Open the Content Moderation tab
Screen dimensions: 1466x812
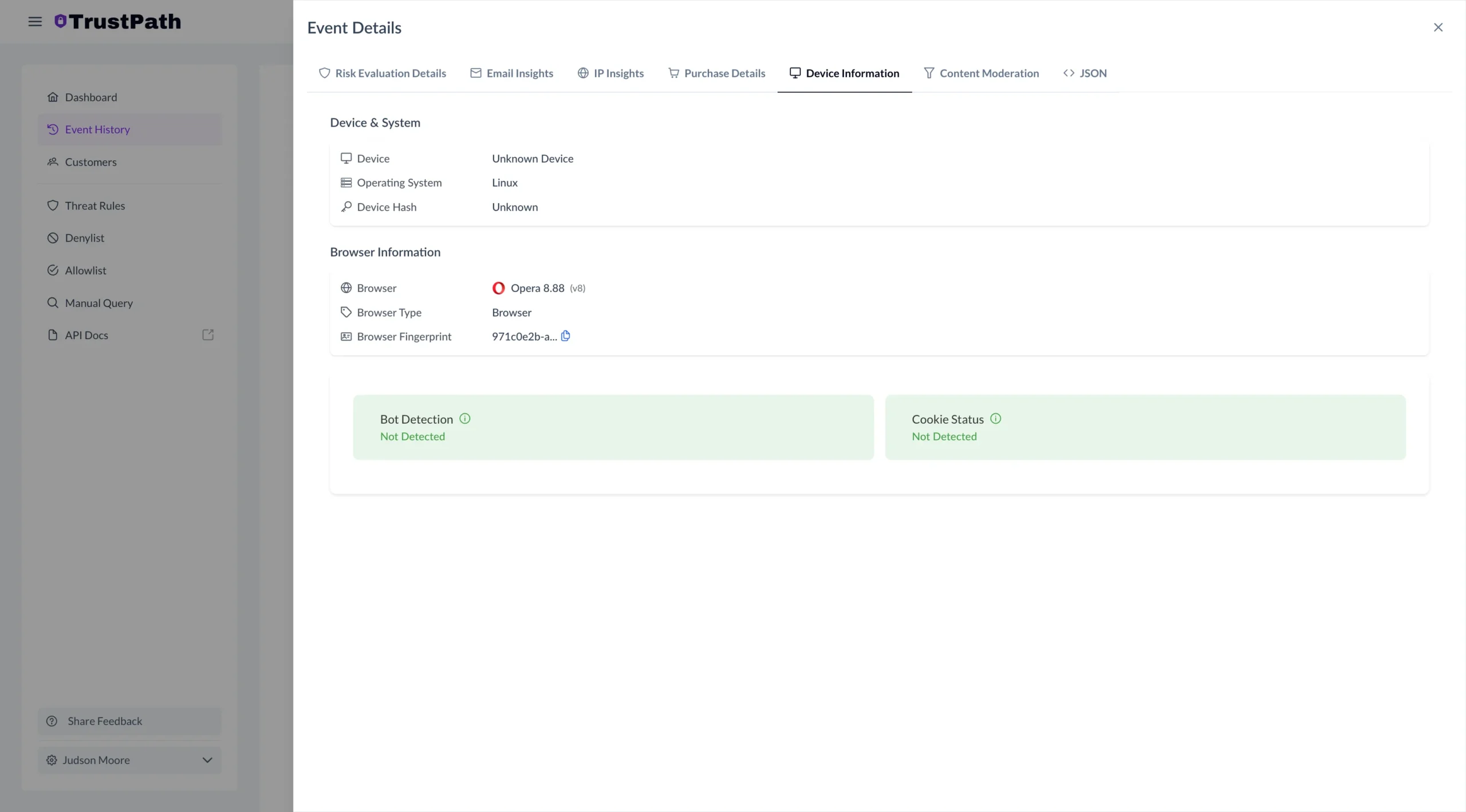coord(981,73)
